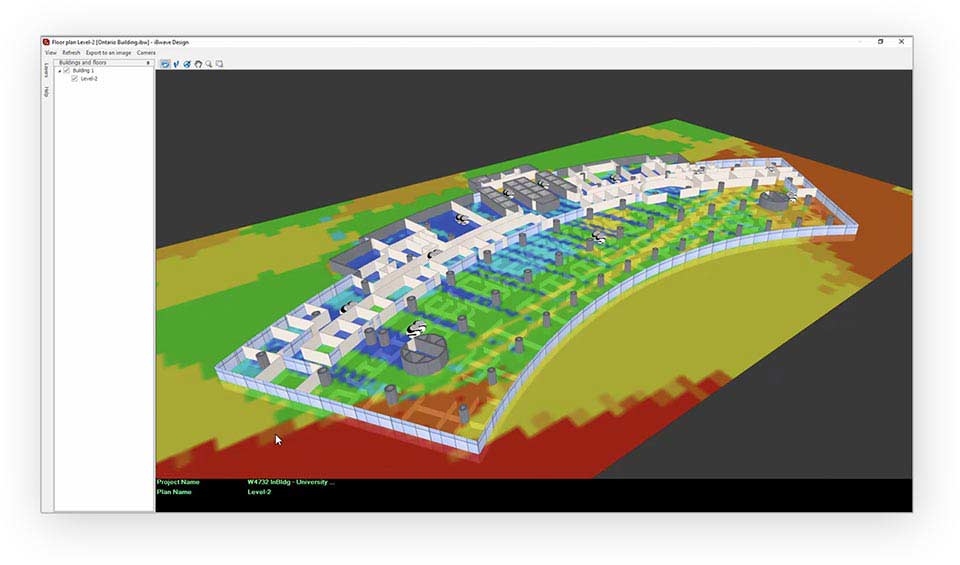Screen dimensions: 960x565
Task: Select the magnifier zoom tool
Action: (x=209, y=64)
